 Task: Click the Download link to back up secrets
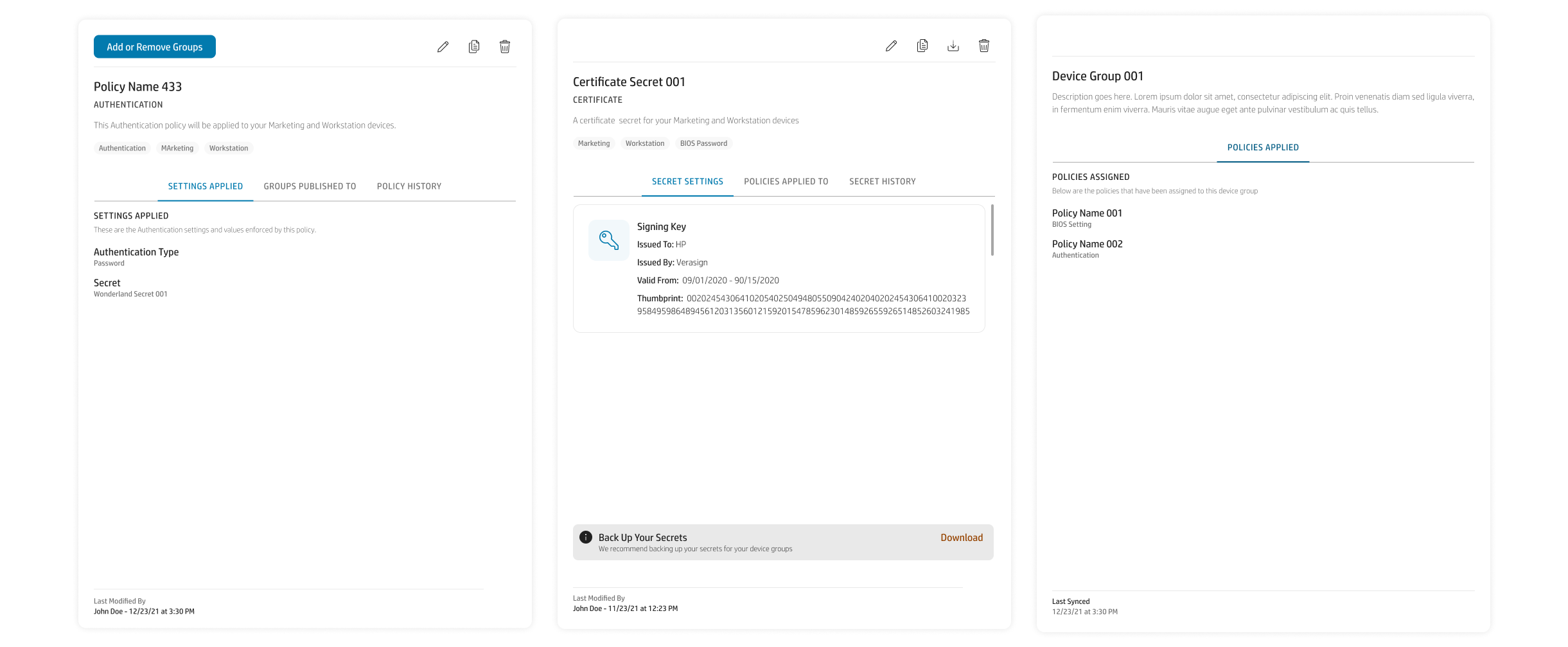tap(961, 537)
